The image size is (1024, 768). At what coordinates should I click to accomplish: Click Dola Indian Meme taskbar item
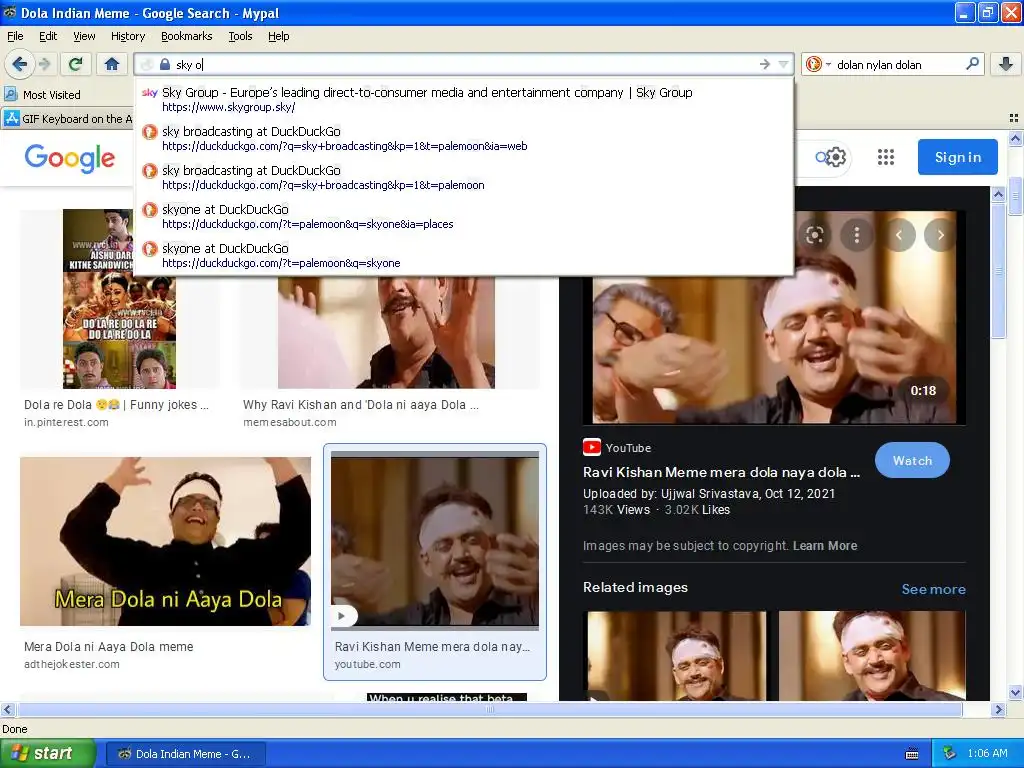(x=185, y=754)
